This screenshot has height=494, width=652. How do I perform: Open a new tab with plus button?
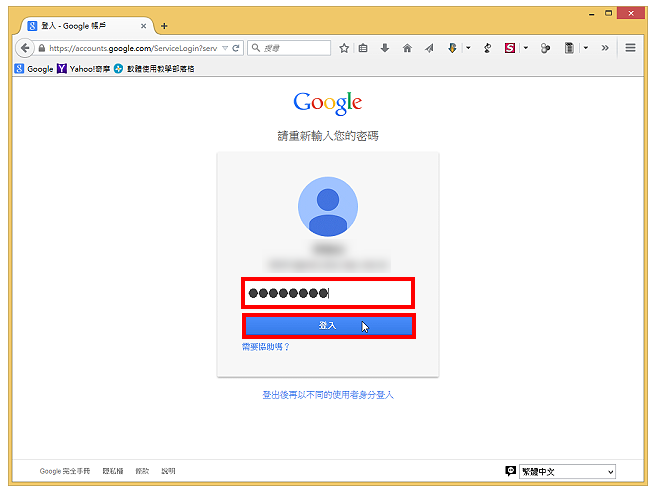tap(164, 26)
